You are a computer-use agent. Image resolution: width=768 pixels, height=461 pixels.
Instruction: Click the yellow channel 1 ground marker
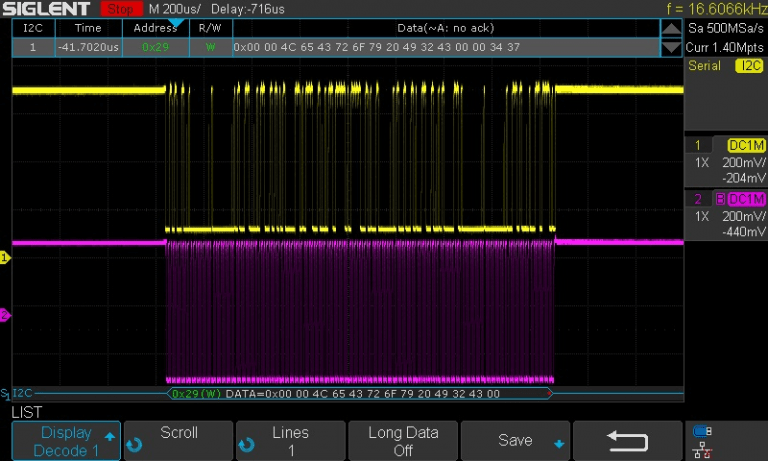(x=4, y=258)
